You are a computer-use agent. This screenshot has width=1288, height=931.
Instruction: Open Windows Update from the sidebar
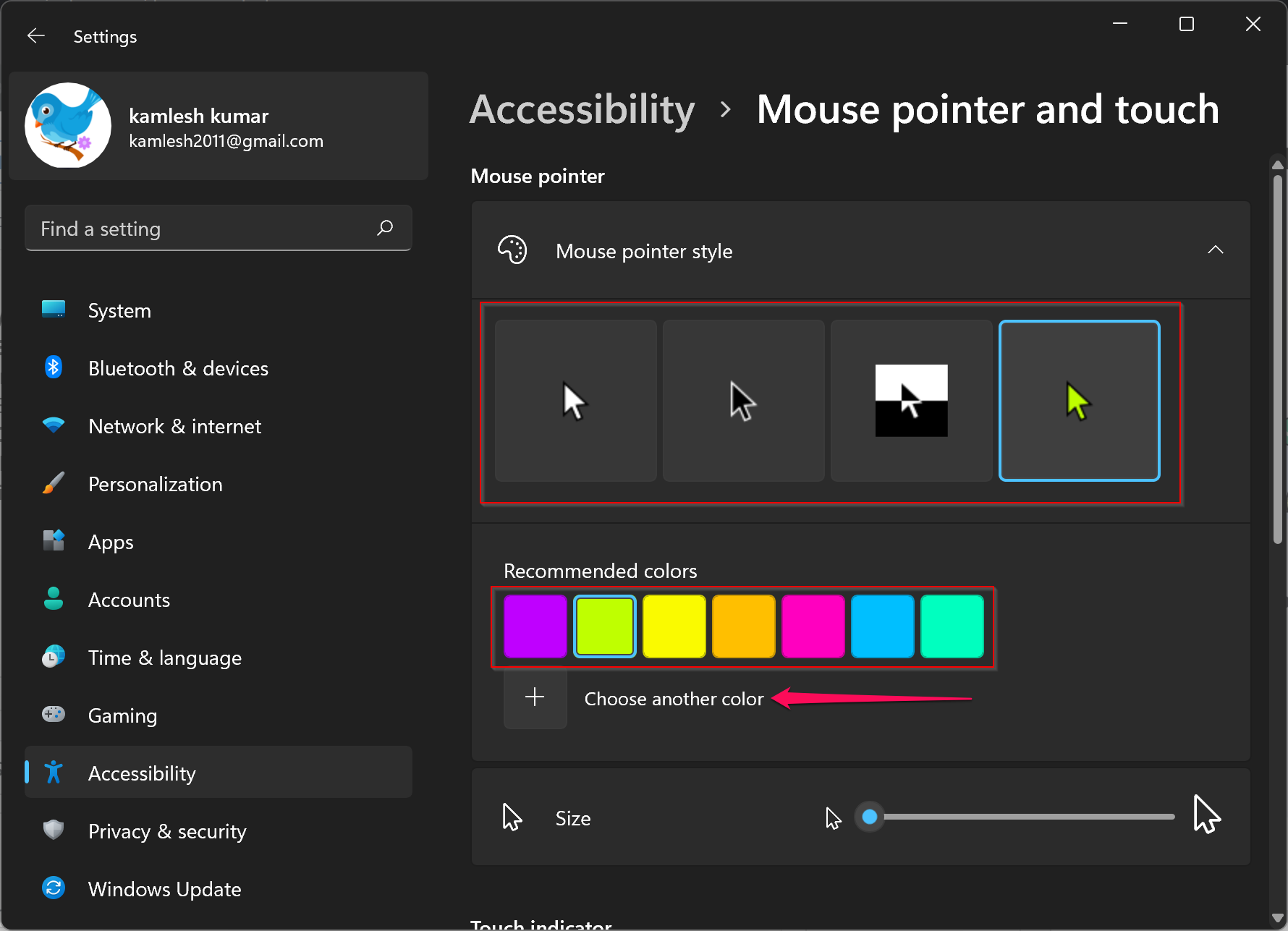(x=165, y=888)
